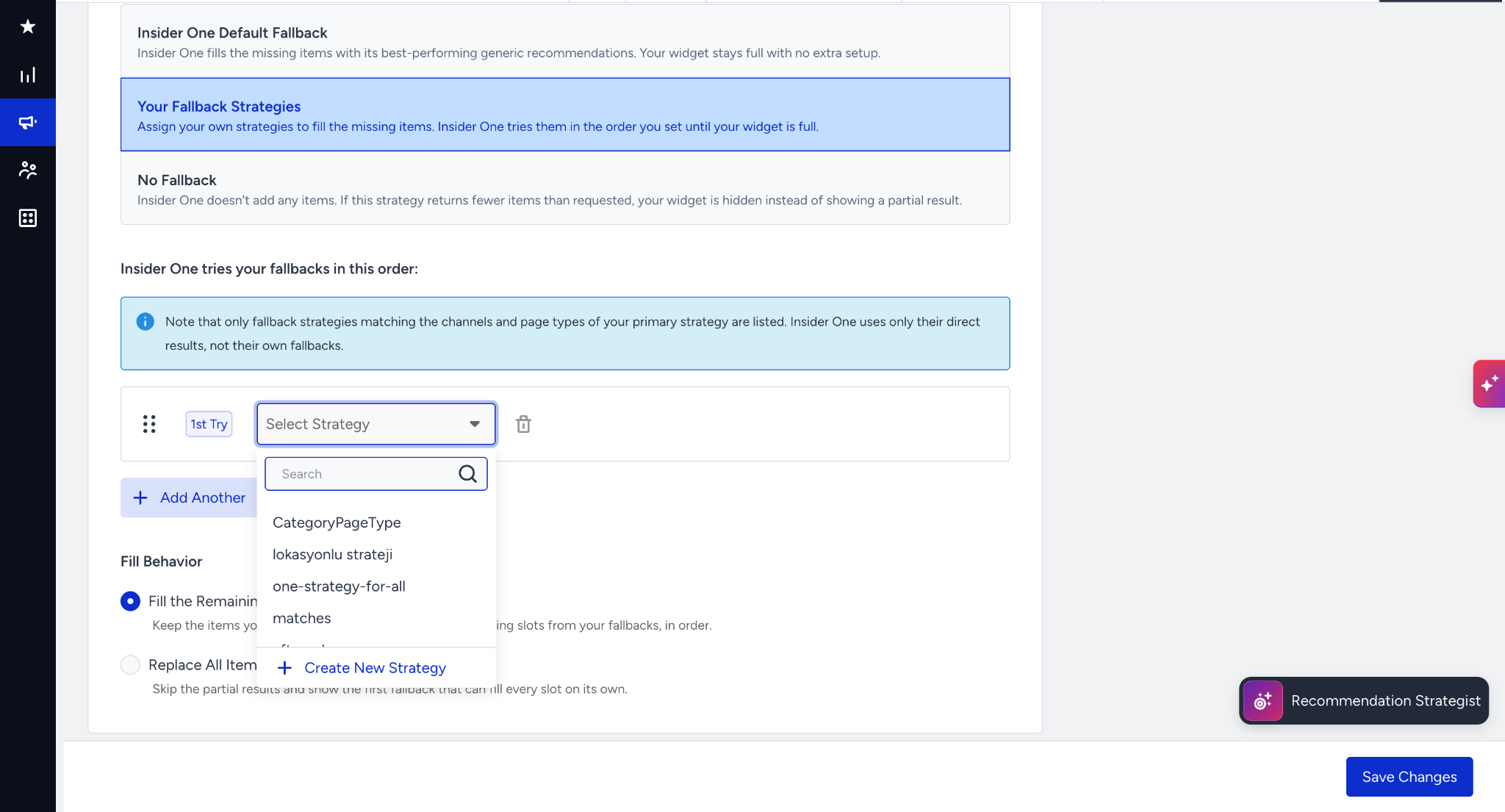Open the grid components sidebar icon
1505x812 pixels.
pyautogui.click(x=27, y=218)
